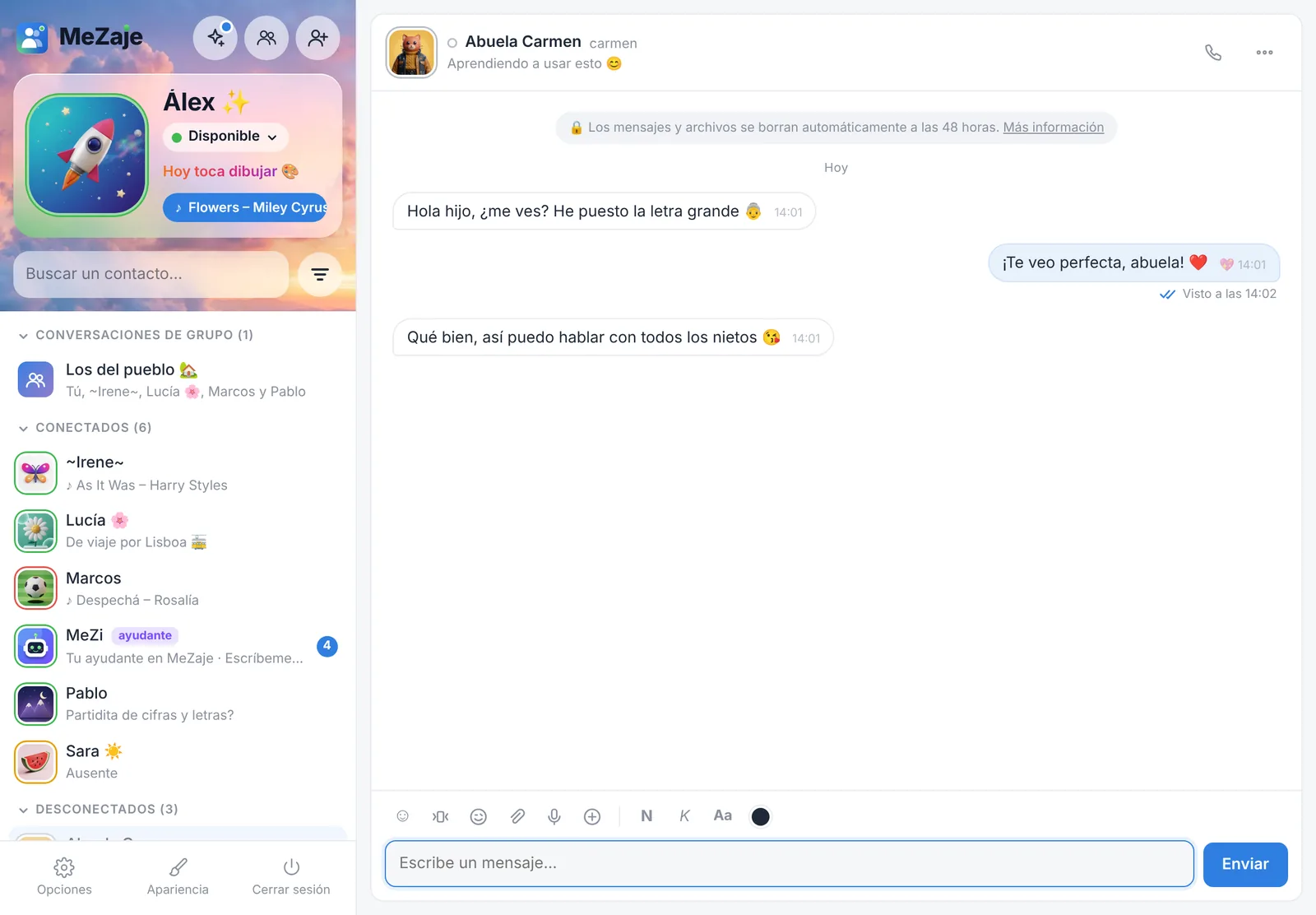
Task: Open chat with ~Irene~
Action: 178,473
